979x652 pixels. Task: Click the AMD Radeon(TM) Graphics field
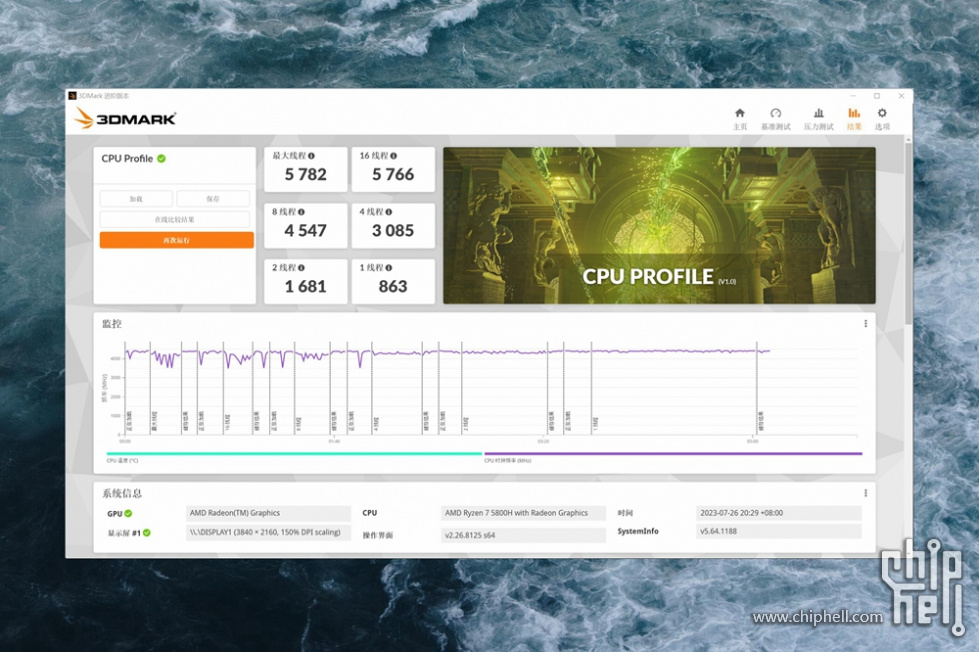(x=268, y=513)
